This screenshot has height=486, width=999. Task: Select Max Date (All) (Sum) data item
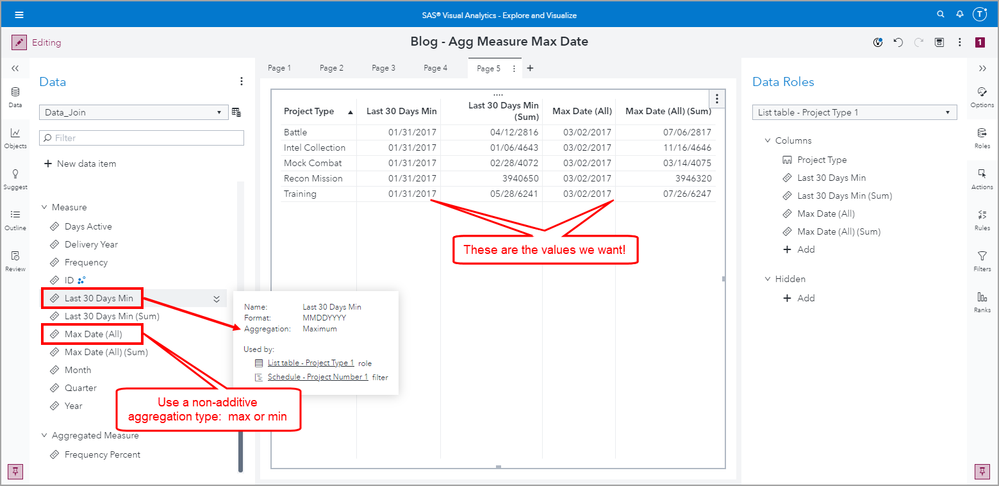[106, 352]
